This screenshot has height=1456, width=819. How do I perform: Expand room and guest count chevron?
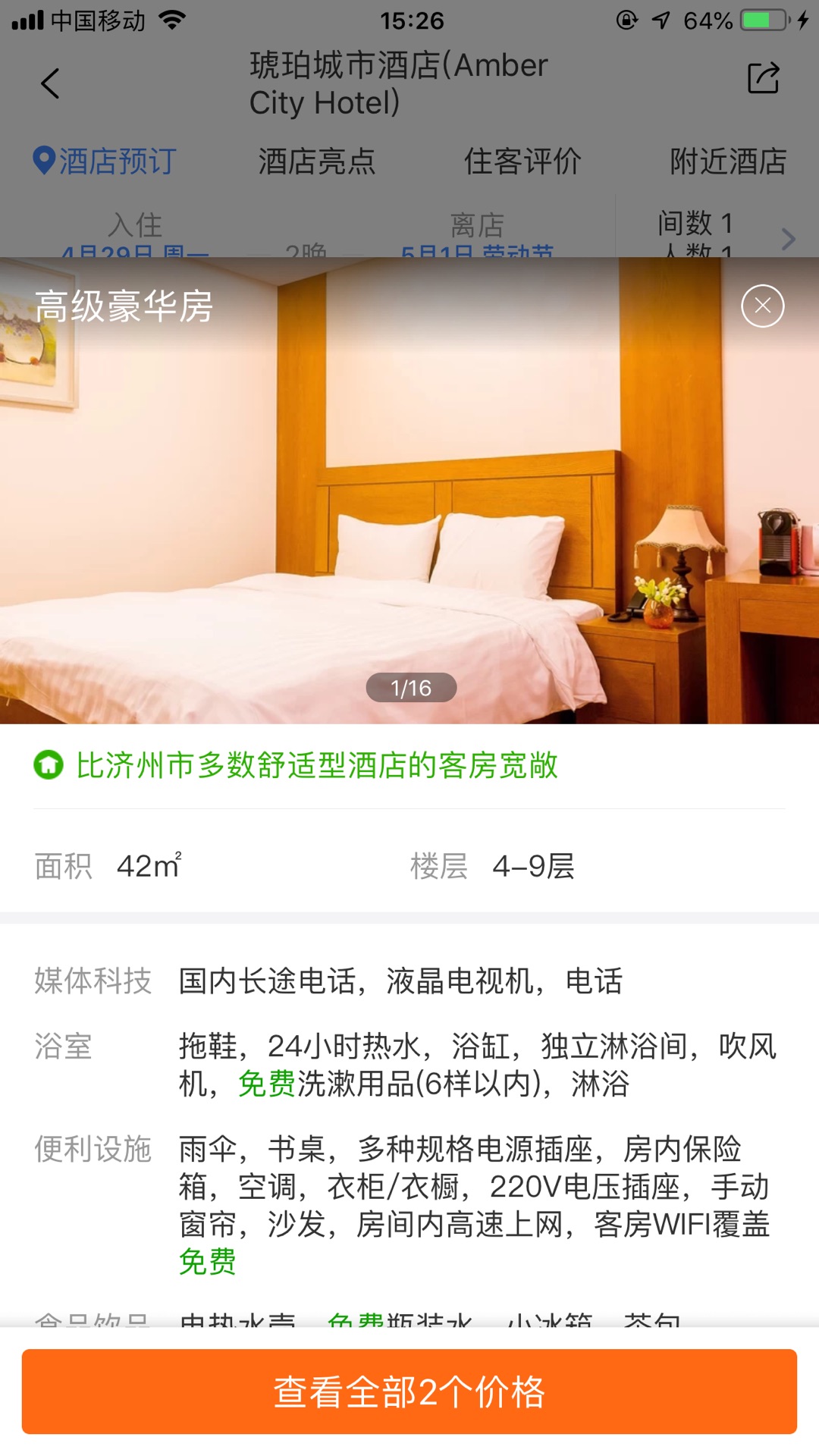pos(789,240)
